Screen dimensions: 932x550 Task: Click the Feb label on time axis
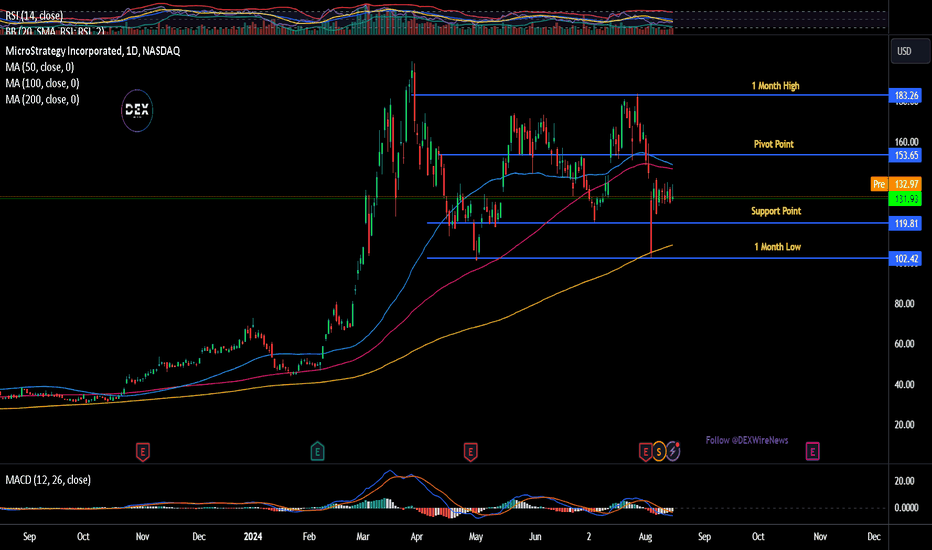309,536
